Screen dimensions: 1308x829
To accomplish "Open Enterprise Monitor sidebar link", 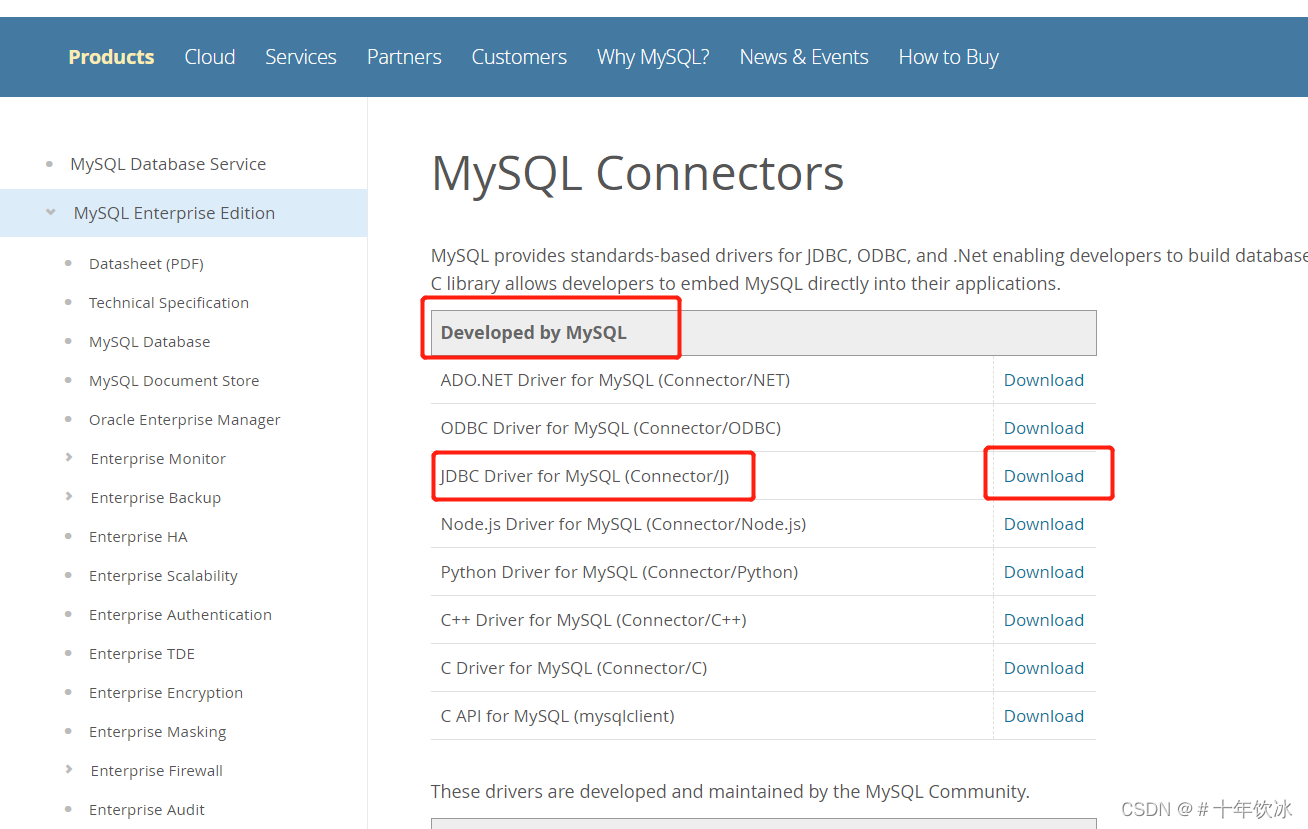I will (158, 459).
